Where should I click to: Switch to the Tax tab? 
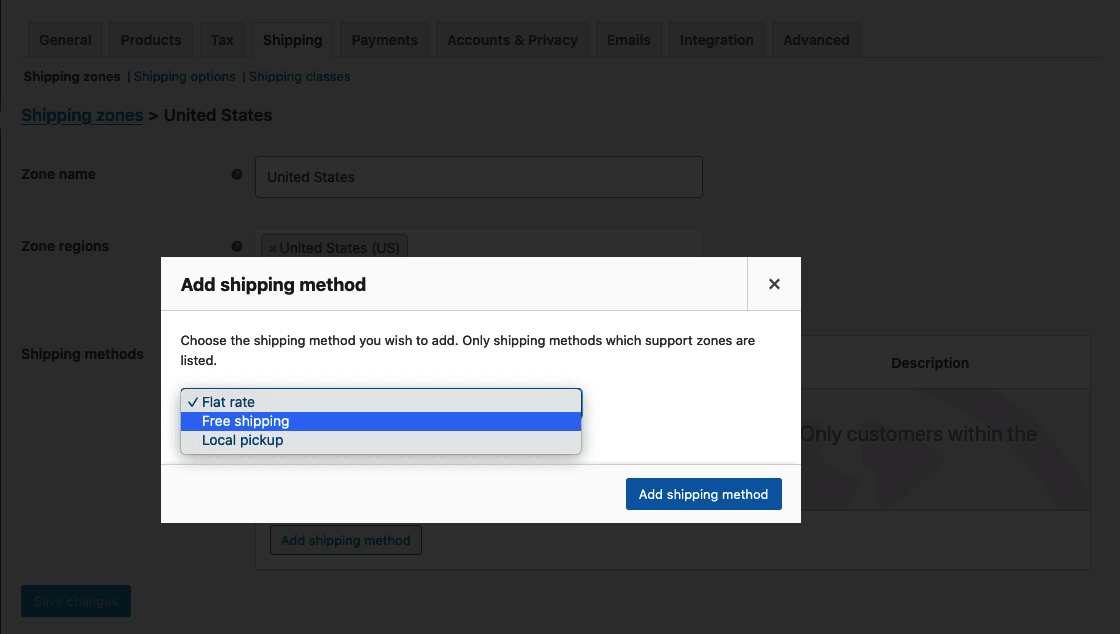(x=222, y=39)
